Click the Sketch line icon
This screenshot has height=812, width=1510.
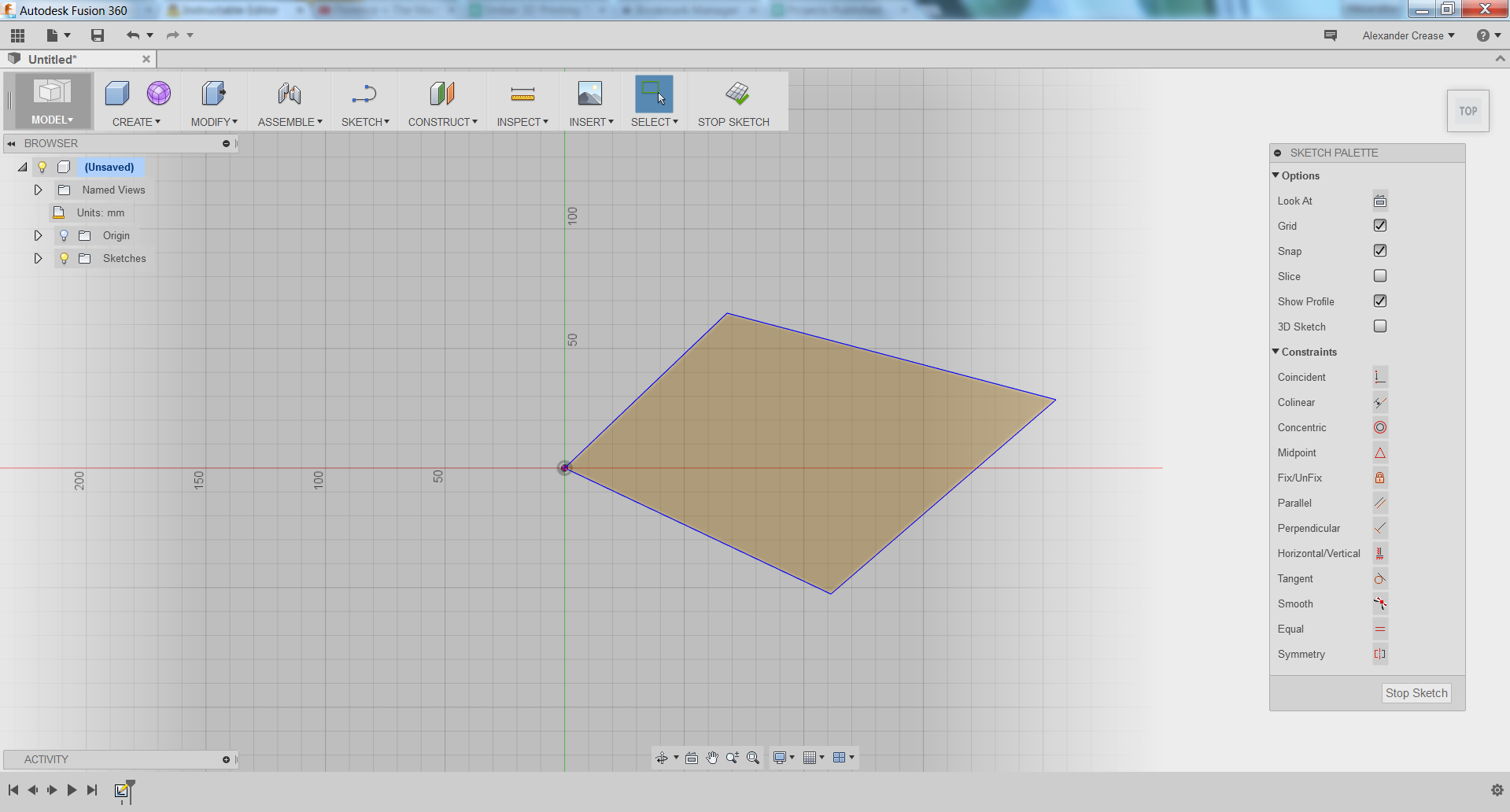[364, 94]
